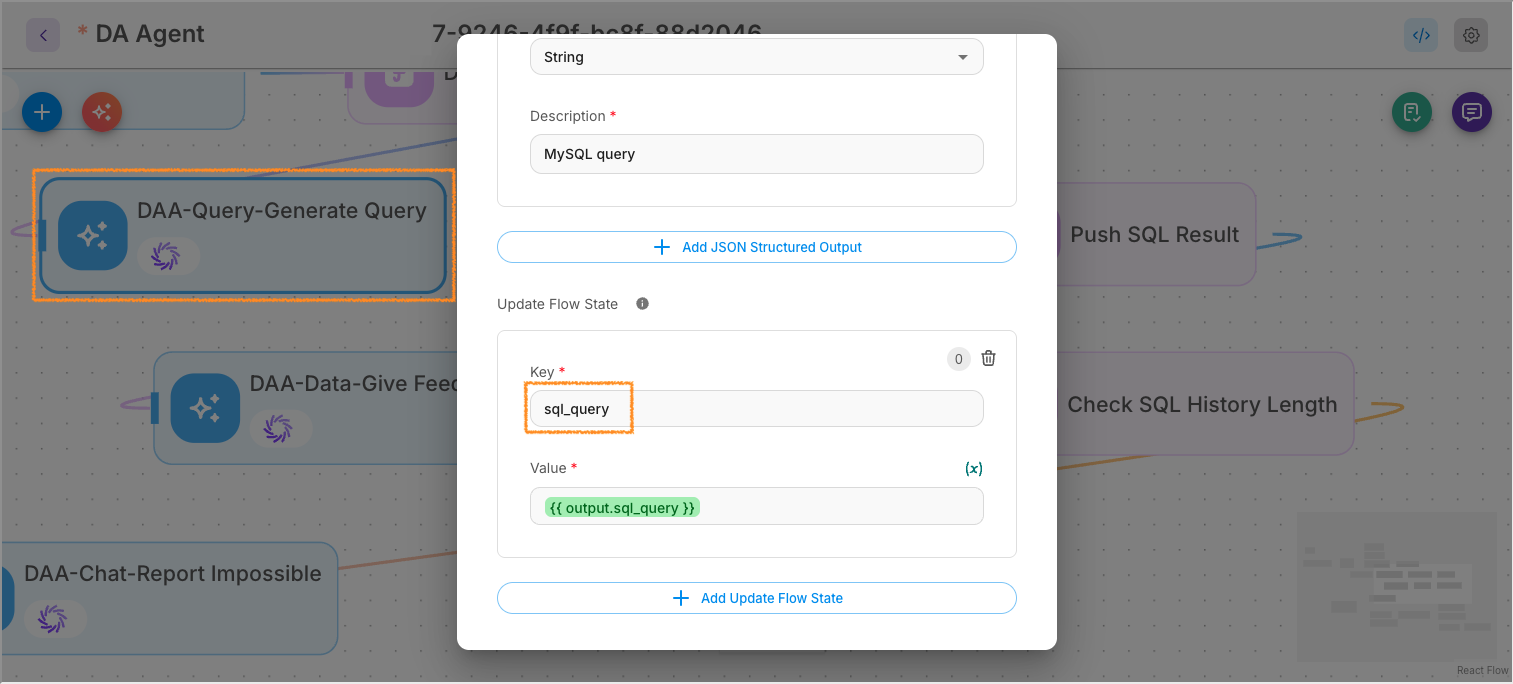Click the Description field containing MySQL query

(x=756, y=154)
